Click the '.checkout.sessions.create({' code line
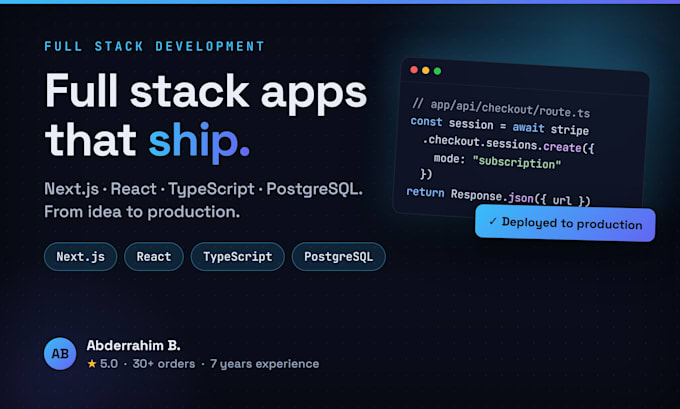This screenshot has width=680, height=409. coord(508,144)
